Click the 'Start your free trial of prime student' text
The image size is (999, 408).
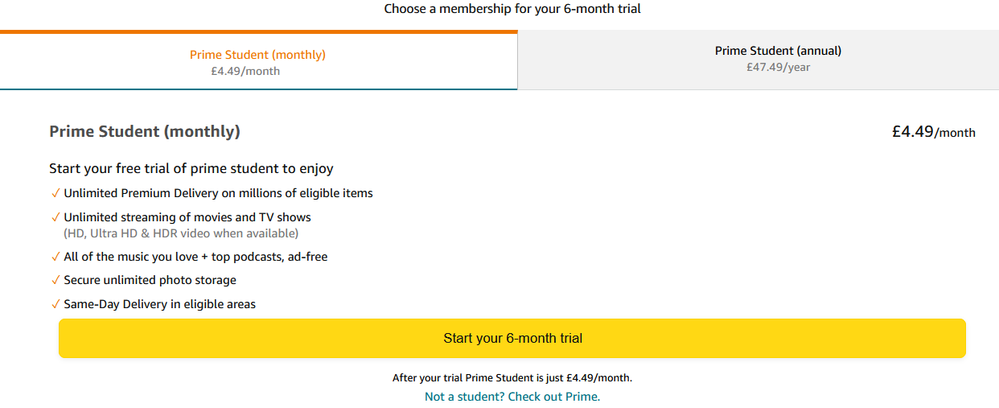point(191,168)
